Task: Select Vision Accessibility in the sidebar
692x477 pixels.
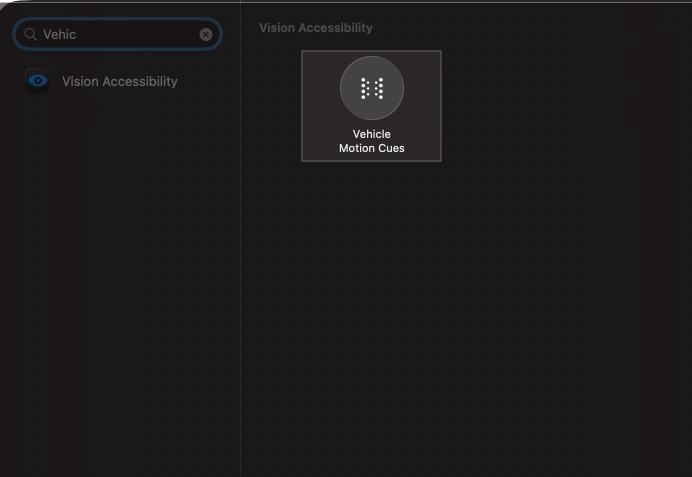Action: point(119,82)
